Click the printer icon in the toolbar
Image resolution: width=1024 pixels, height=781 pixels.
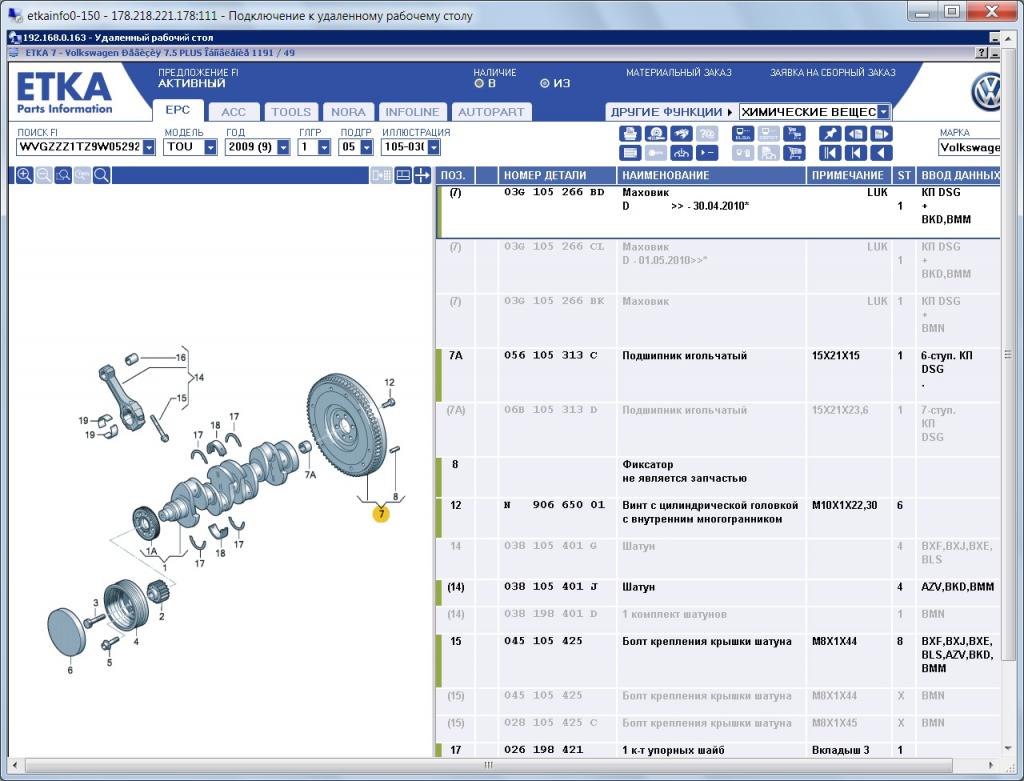(x=630, y=134)
